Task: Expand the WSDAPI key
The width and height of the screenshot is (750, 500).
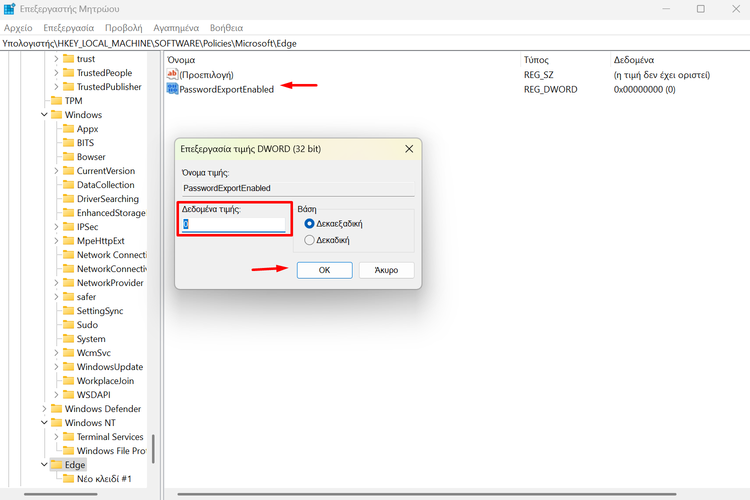Action: tap(56, 395)
